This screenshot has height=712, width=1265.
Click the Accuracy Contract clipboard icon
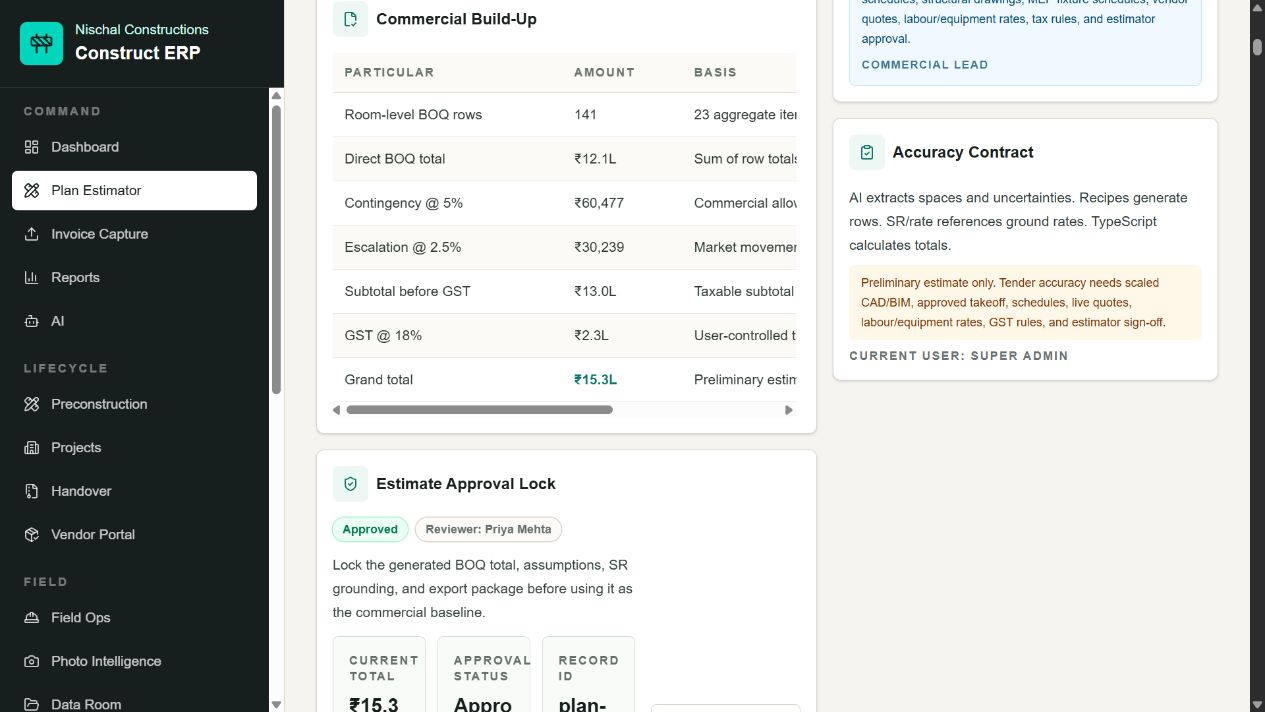[867, 152]
